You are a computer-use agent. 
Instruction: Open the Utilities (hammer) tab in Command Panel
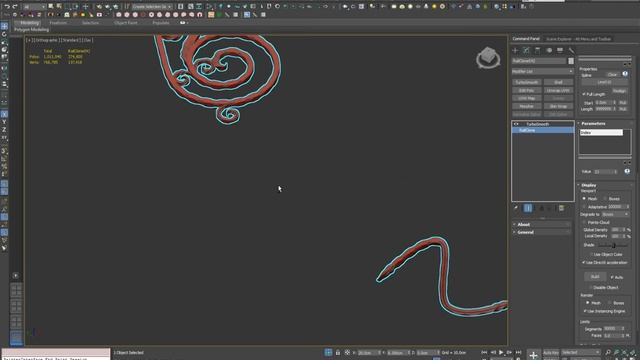click(x=571, y=50)
